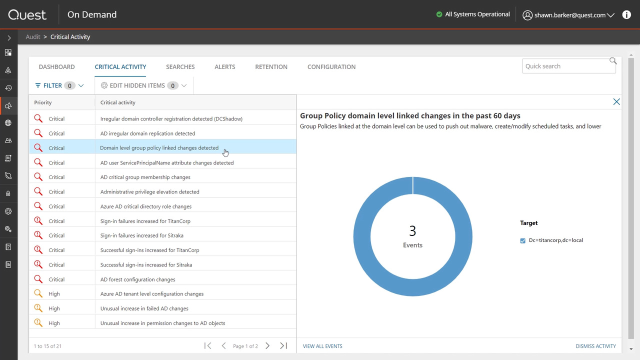Go to the next results page
The width and height of the screenshot is (640, 360).
pyautogui.click(x=267, y=346)
